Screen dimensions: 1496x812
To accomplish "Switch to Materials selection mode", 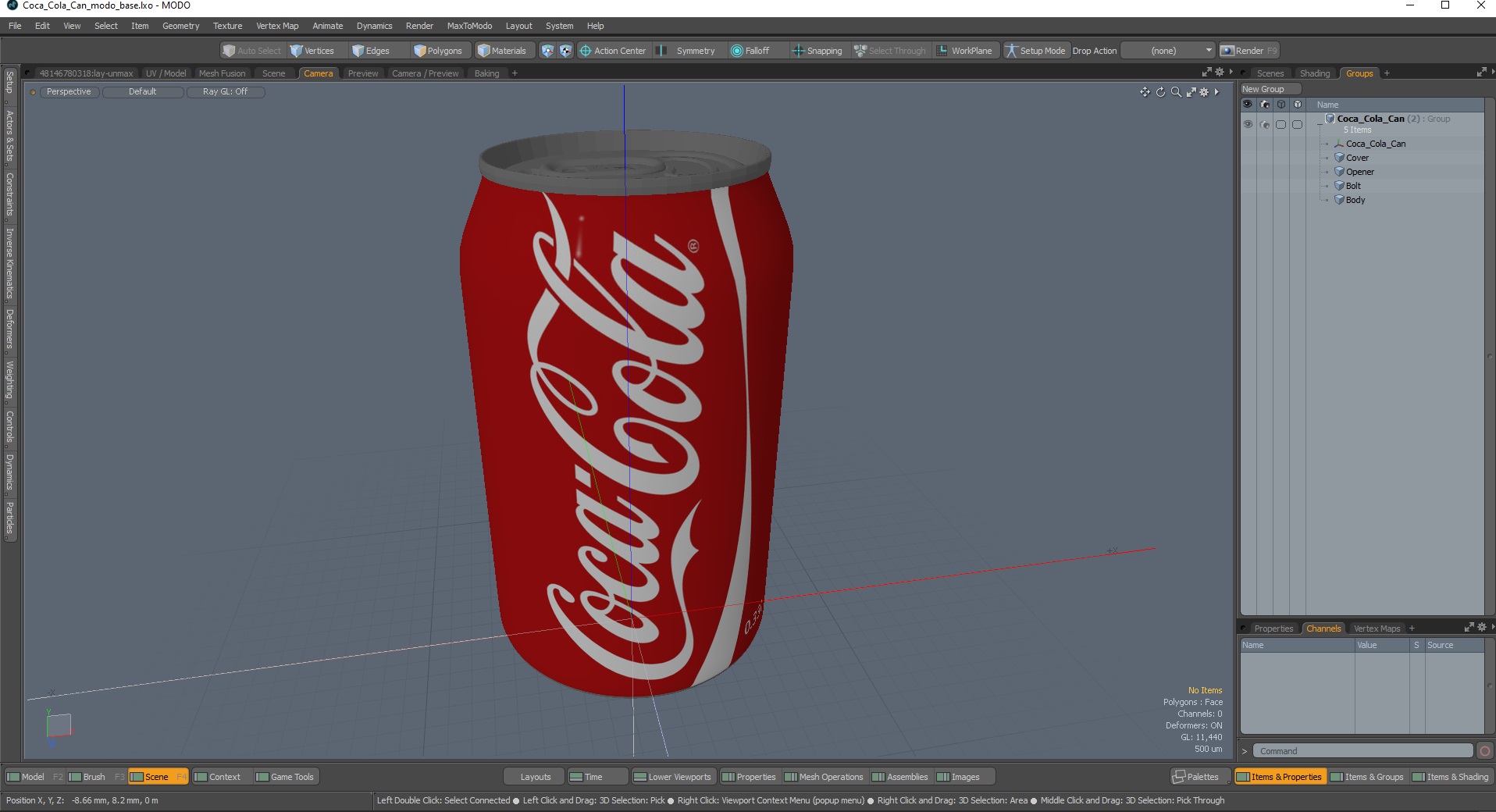I will [504, 51].
